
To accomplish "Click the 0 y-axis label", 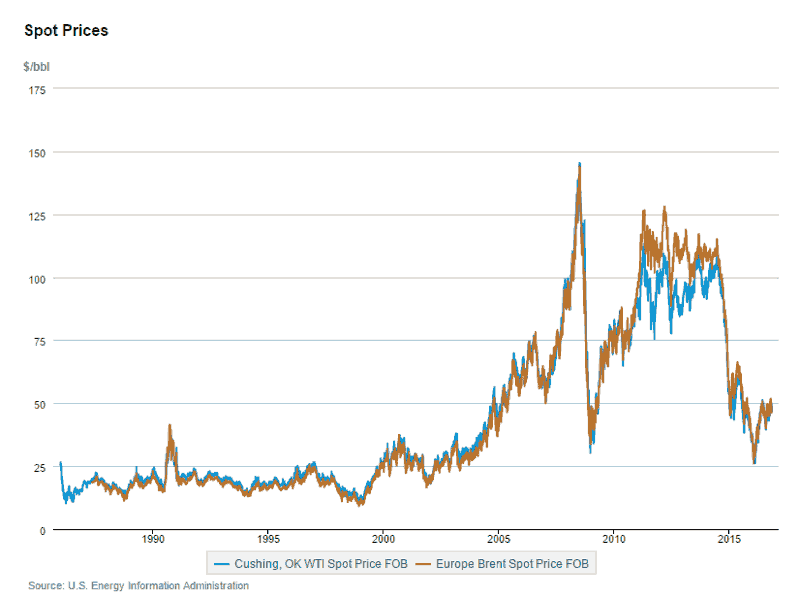I will pos(43,531).
